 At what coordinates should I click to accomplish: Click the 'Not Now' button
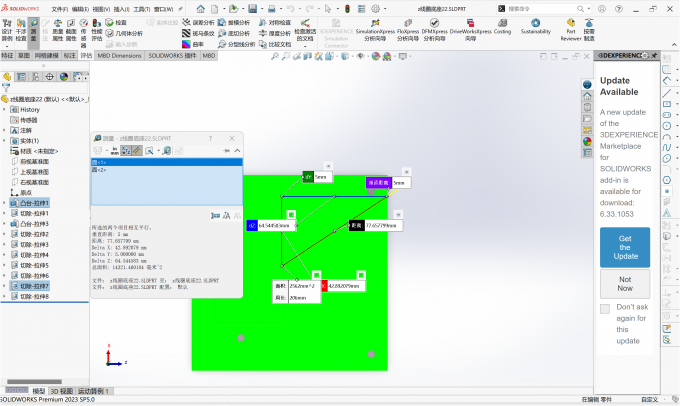pyautogui.click(x=625, y=284)
